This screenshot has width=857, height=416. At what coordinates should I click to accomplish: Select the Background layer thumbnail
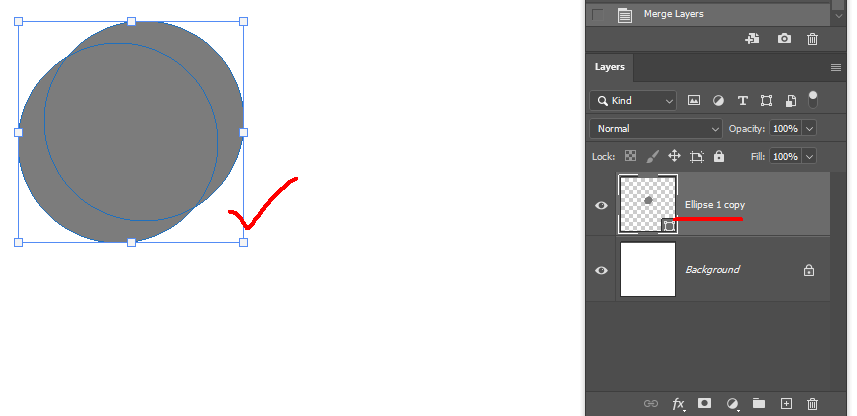[x=648, y=269]
